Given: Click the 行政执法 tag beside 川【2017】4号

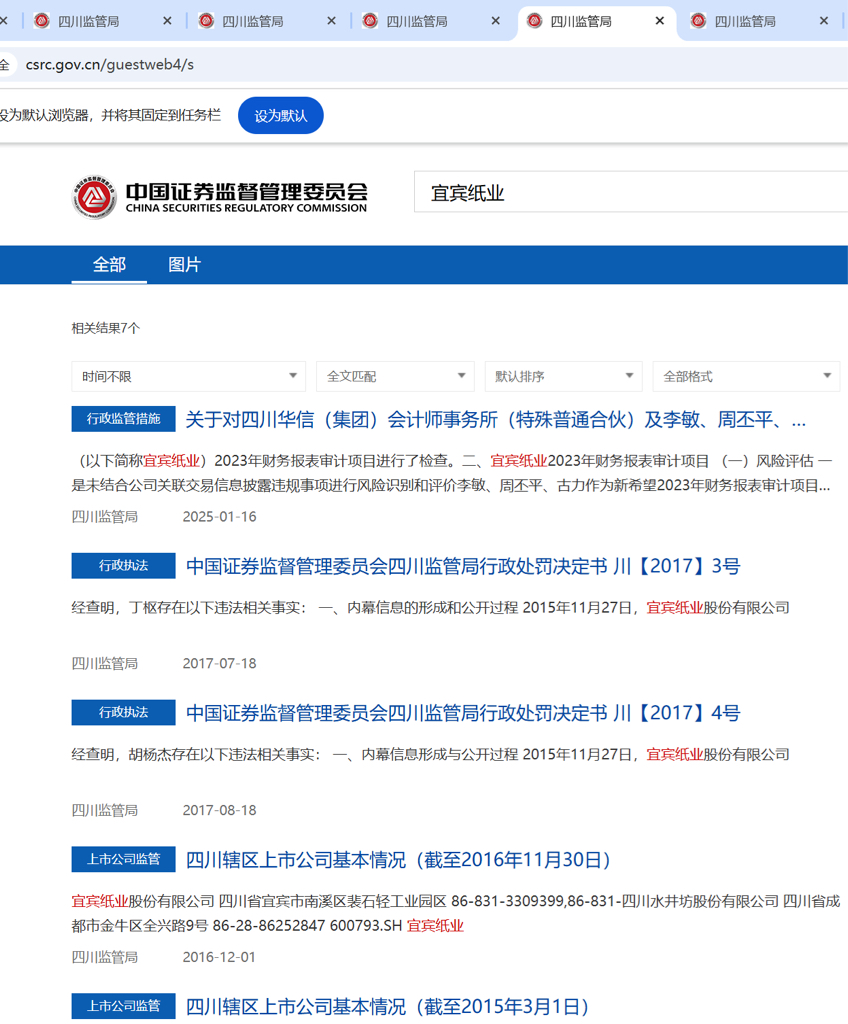Looking at the screenshot, I should [x=123, y=712].
